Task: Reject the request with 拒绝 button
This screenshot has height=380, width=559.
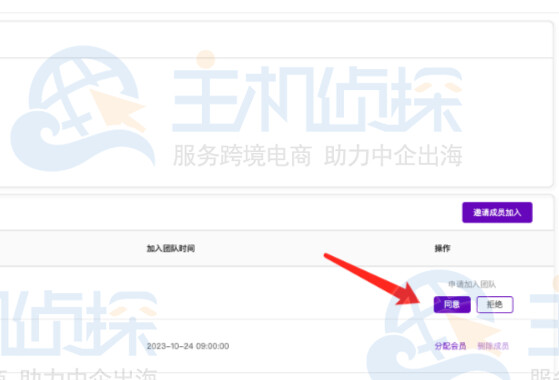Action: tap(495, 304)
